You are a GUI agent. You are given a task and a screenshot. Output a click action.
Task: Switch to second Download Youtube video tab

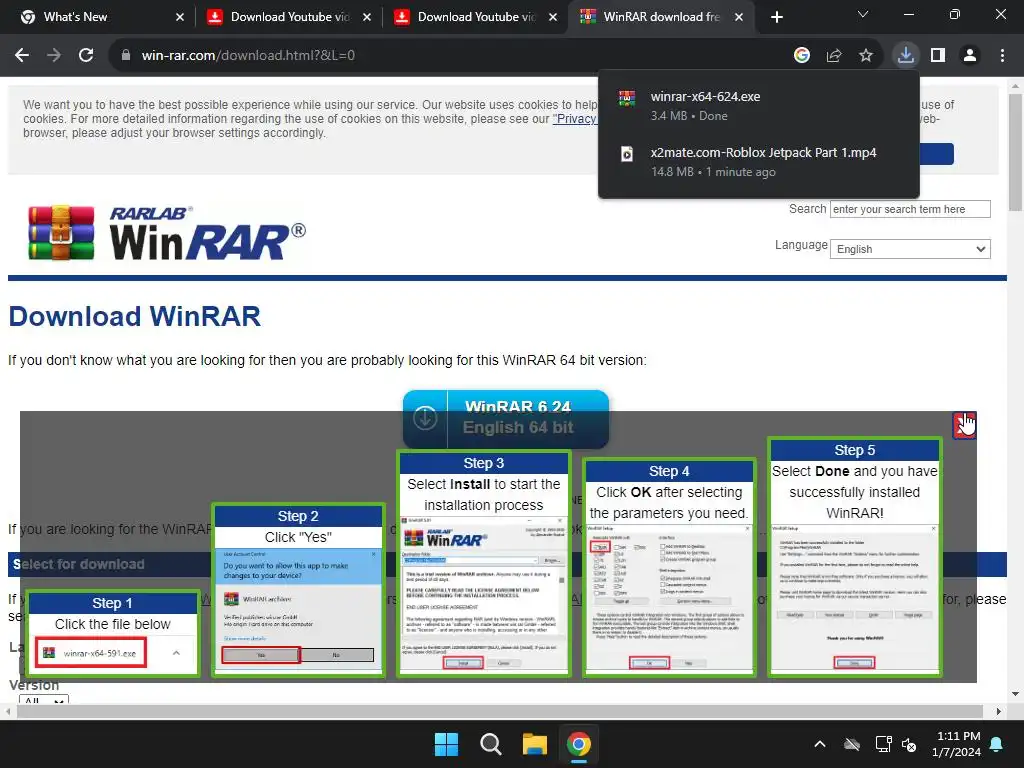click(x=477, y=17)
